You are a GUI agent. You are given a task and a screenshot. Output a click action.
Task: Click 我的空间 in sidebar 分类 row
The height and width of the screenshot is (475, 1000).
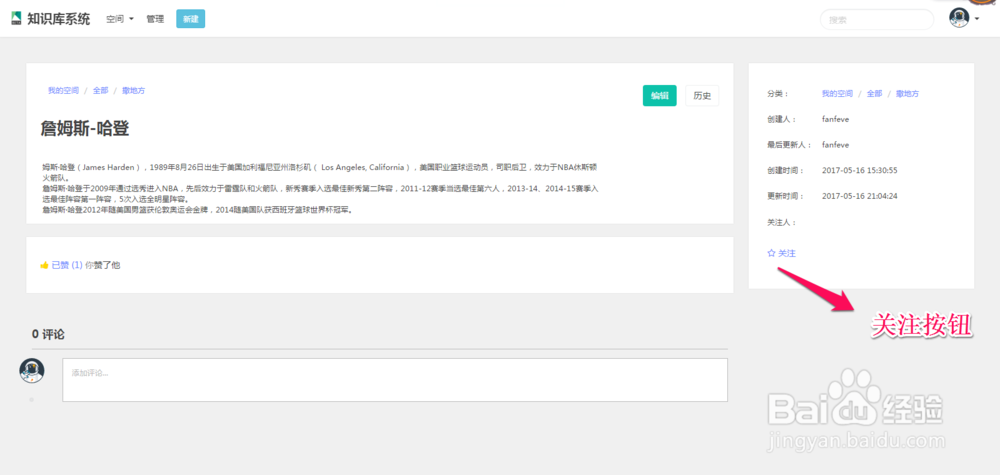tap(837, 94)
